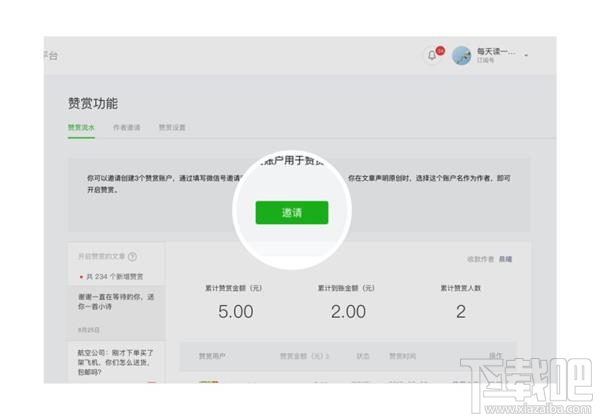
Task: Click the green 邀请 button
Action: click(x=291, y=212)
